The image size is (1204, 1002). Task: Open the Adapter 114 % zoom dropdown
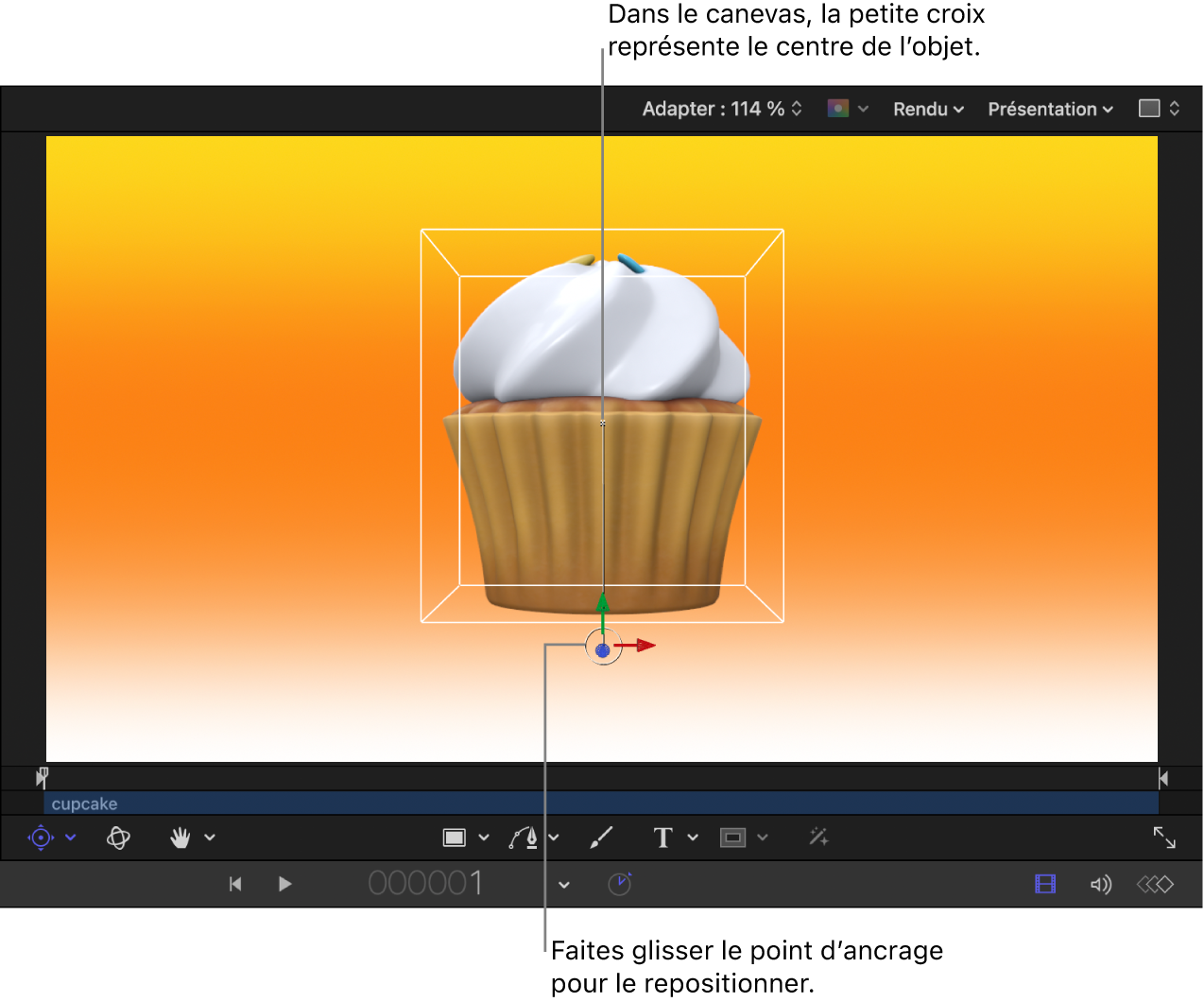click(x=722, y=109)
